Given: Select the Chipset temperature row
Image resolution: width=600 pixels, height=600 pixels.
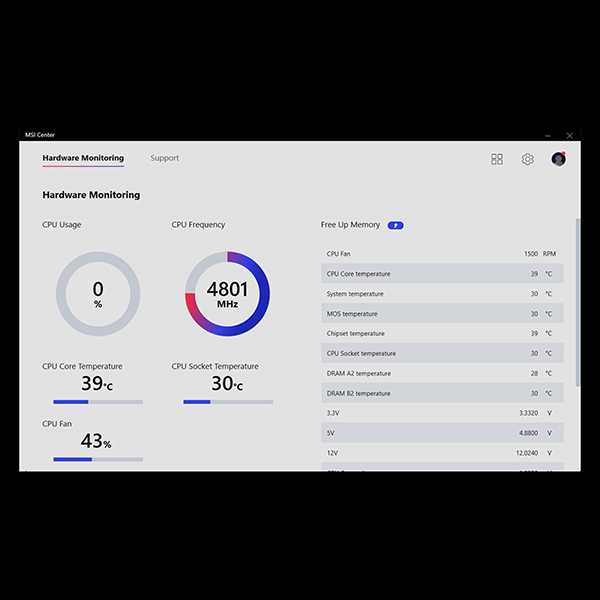Looking at the screenshot, I should click(x=442, y=334).
